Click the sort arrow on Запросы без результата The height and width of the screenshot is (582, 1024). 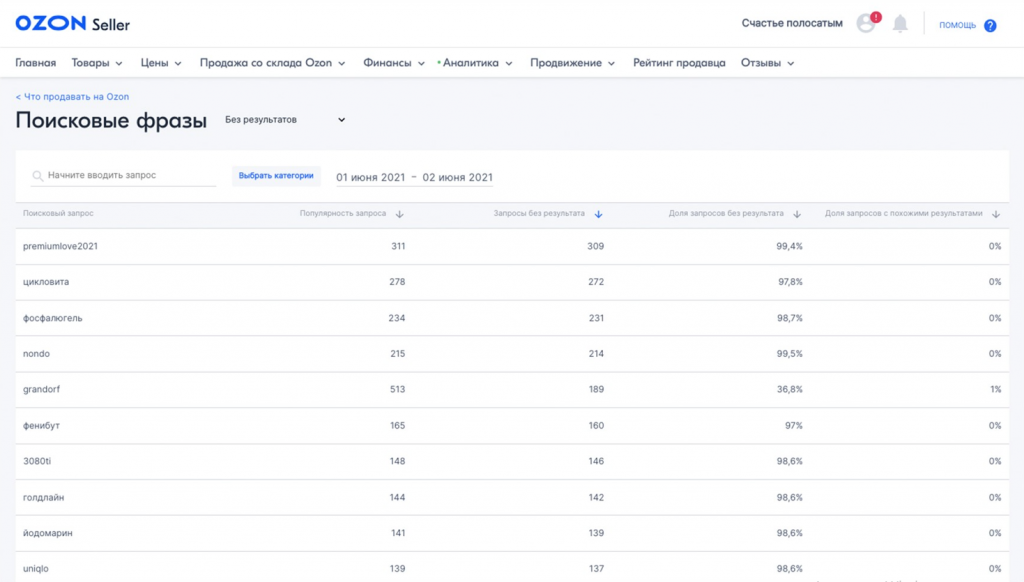(600, 213)
